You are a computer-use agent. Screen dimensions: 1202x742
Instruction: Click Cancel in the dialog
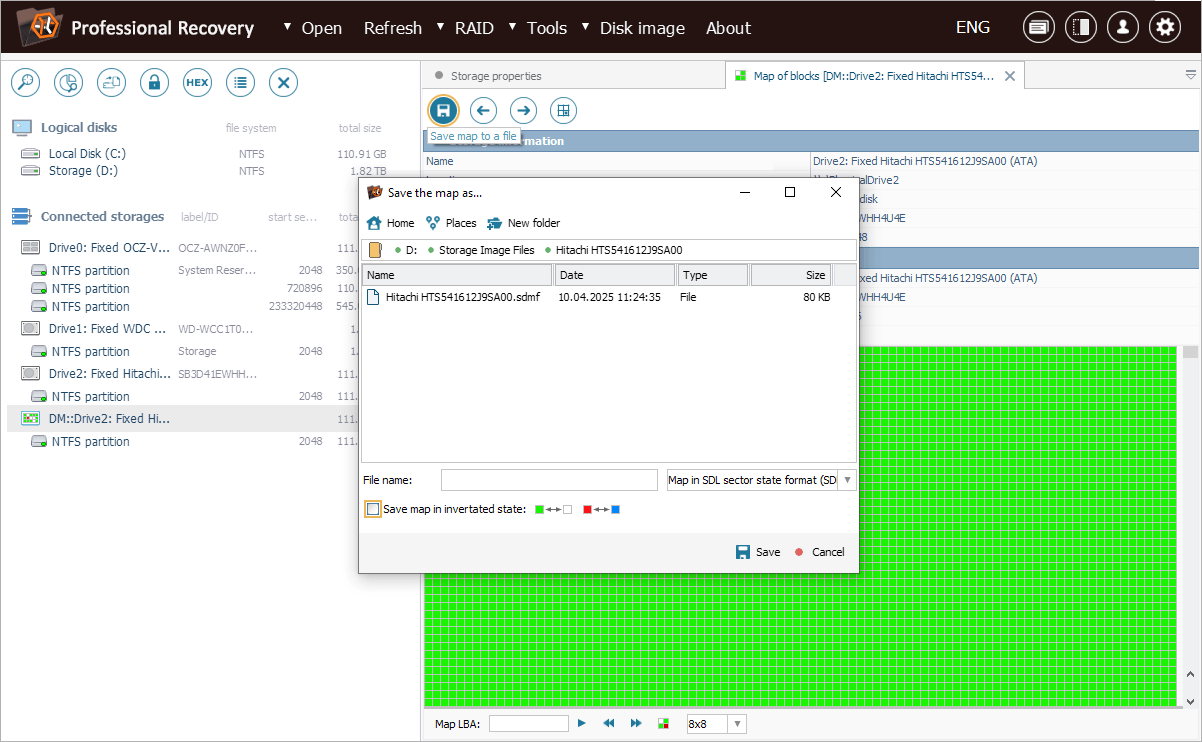(820, 552)
